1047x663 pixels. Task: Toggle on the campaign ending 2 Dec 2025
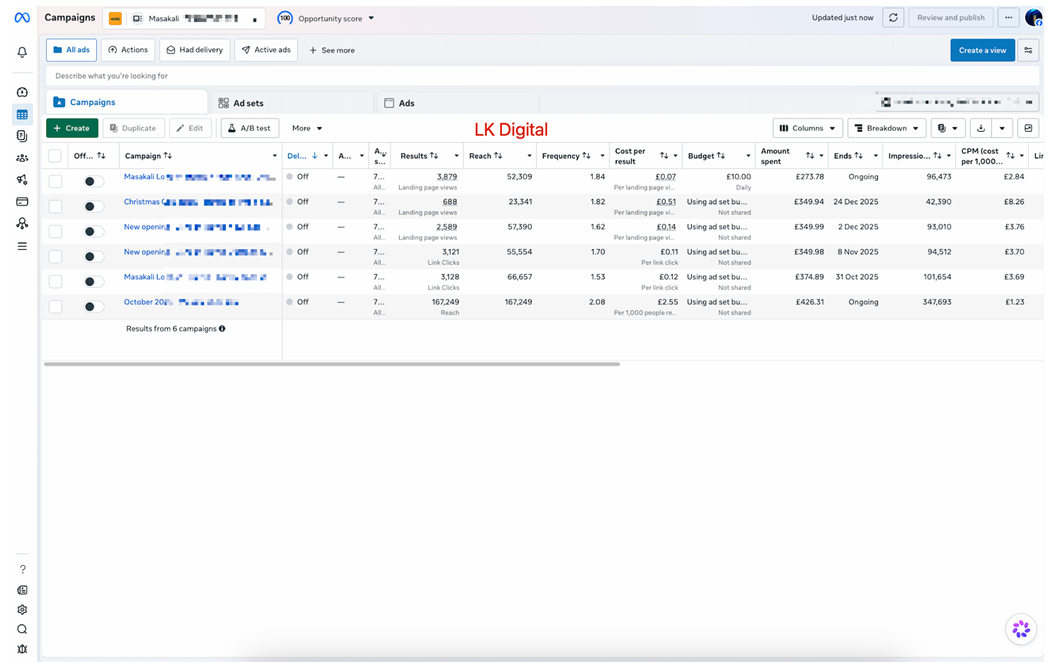tap(93, 231)
